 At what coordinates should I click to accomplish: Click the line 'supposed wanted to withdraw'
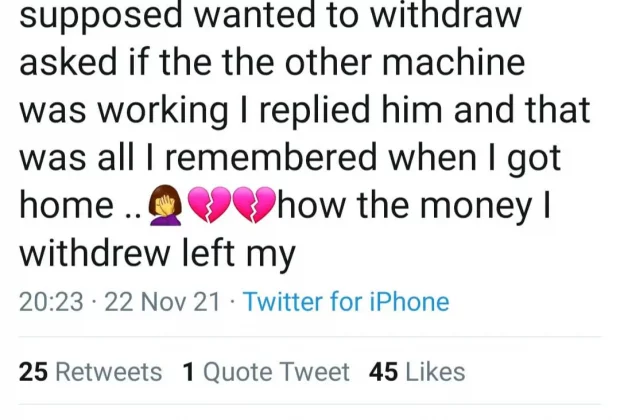click(270, 17)
